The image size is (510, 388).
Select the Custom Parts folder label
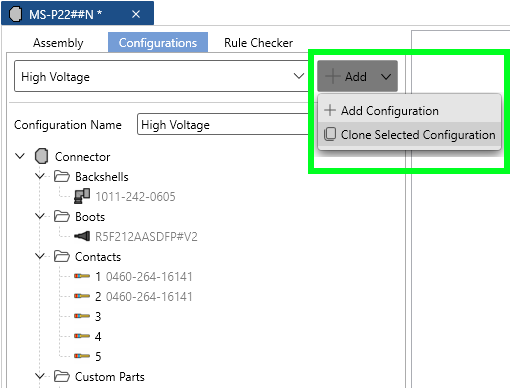pos(110,377)
